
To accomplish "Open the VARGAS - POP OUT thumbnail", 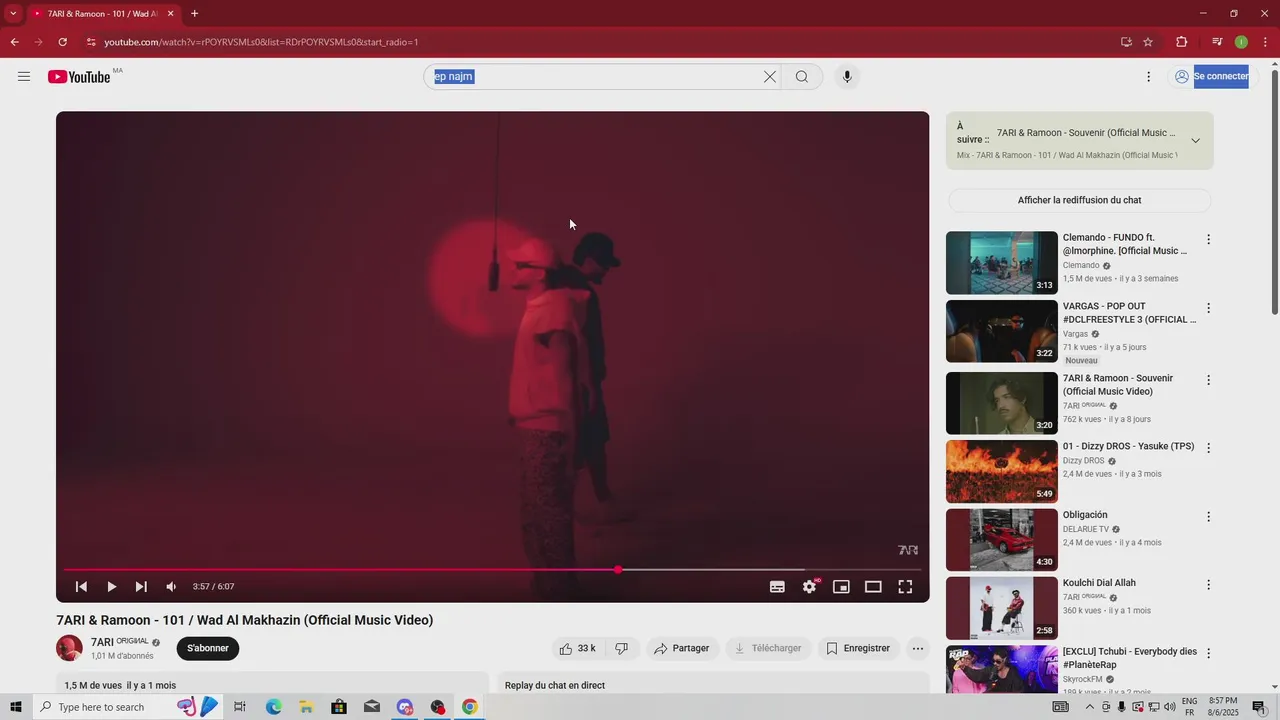I will pos(1002,331).
